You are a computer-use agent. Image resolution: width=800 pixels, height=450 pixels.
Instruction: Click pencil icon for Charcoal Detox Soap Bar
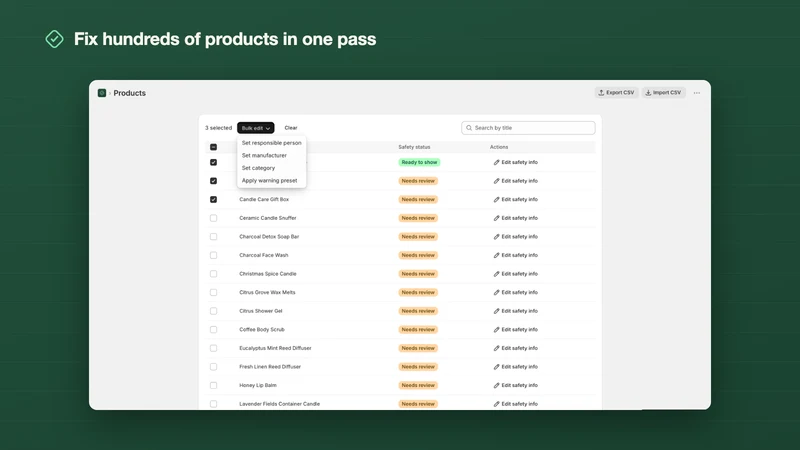pyautogui.click(x=496, y=237)
